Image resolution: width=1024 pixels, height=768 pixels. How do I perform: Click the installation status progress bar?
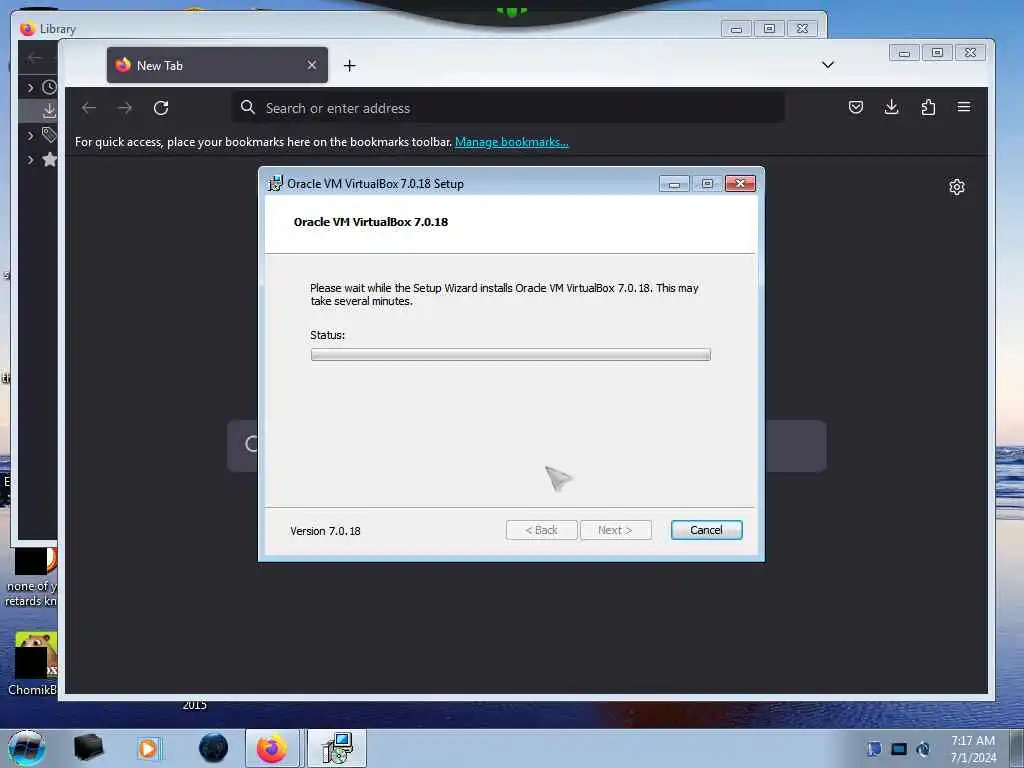coord(511,354)
